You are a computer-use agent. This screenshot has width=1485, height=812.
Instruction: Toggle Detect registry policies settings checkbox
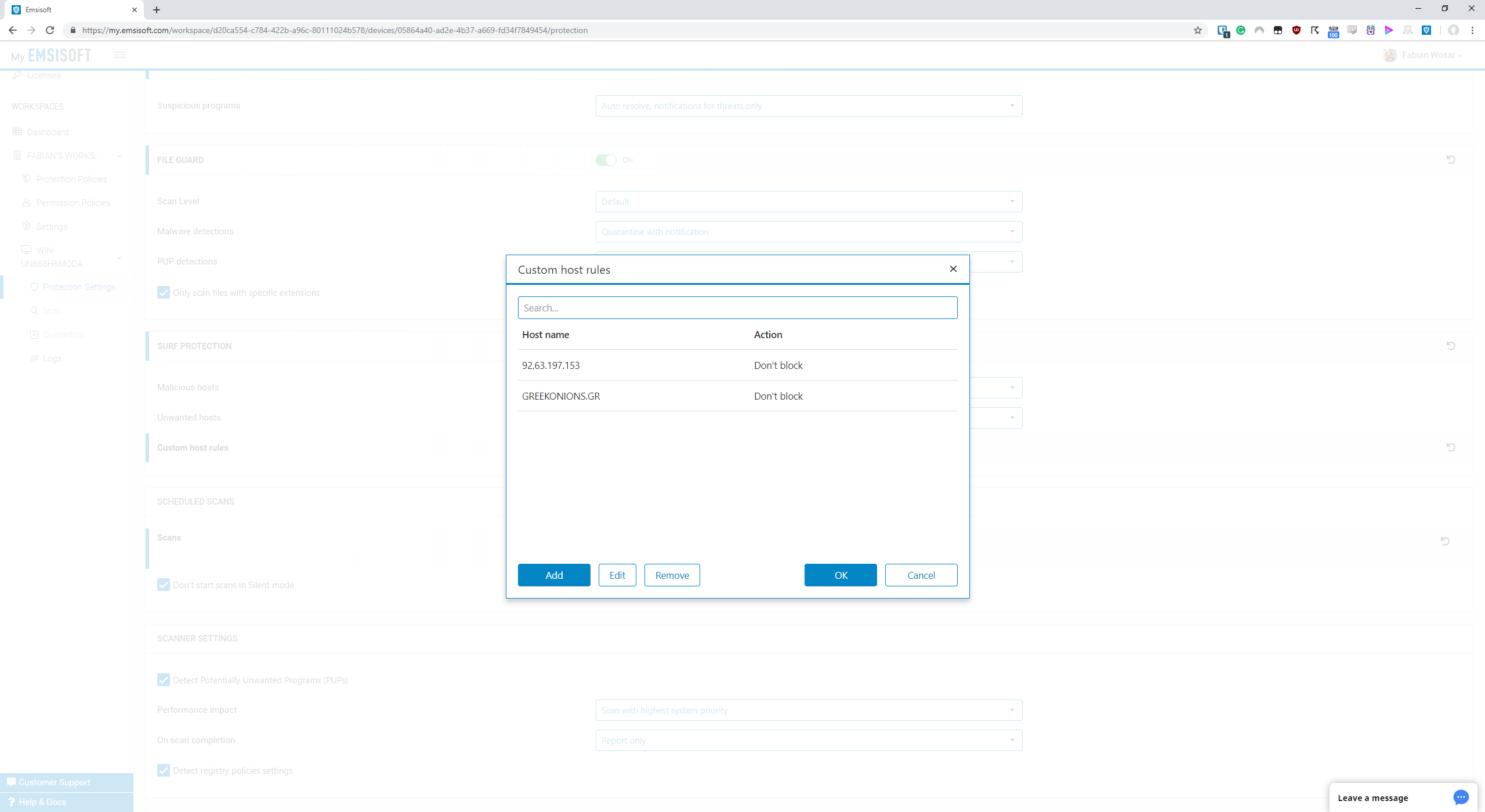pos(164,771)
